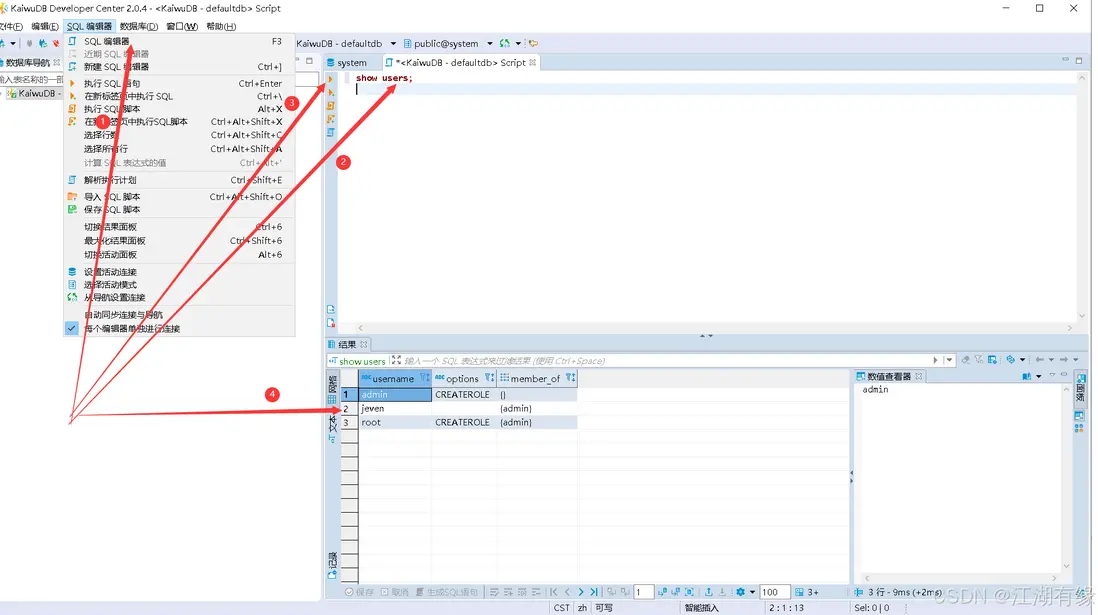Open value viewer content type dropdown
The image size is (1098, 615).
tap(1038, 376)
